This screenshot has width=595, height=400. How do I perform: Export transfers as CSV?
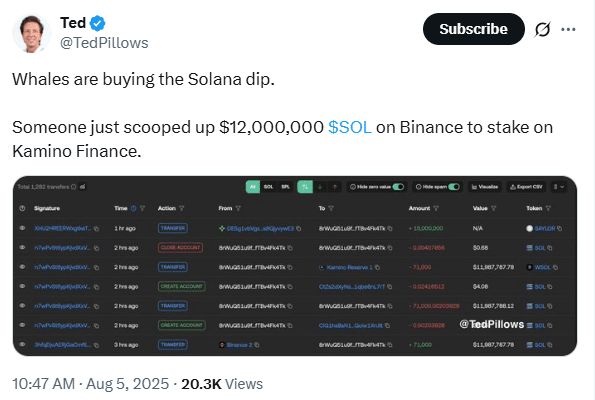(526, 187)
